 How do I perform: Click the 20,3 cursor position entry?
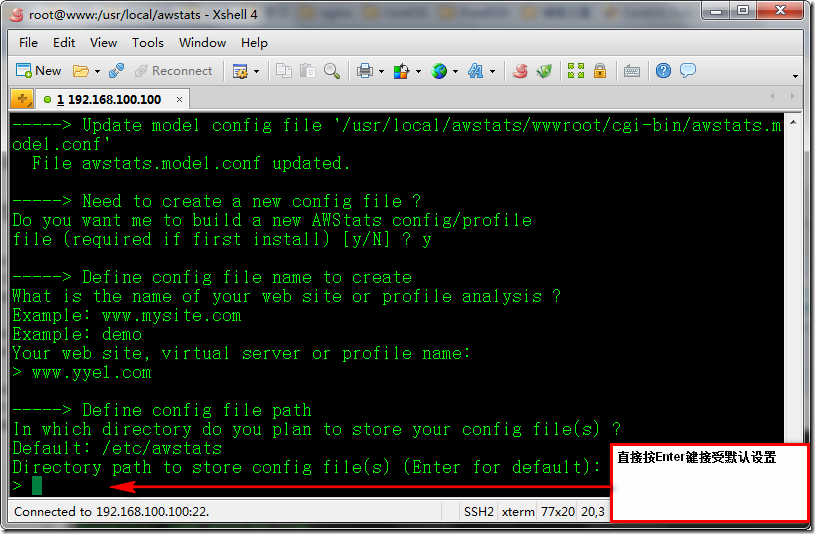point(593,512)
